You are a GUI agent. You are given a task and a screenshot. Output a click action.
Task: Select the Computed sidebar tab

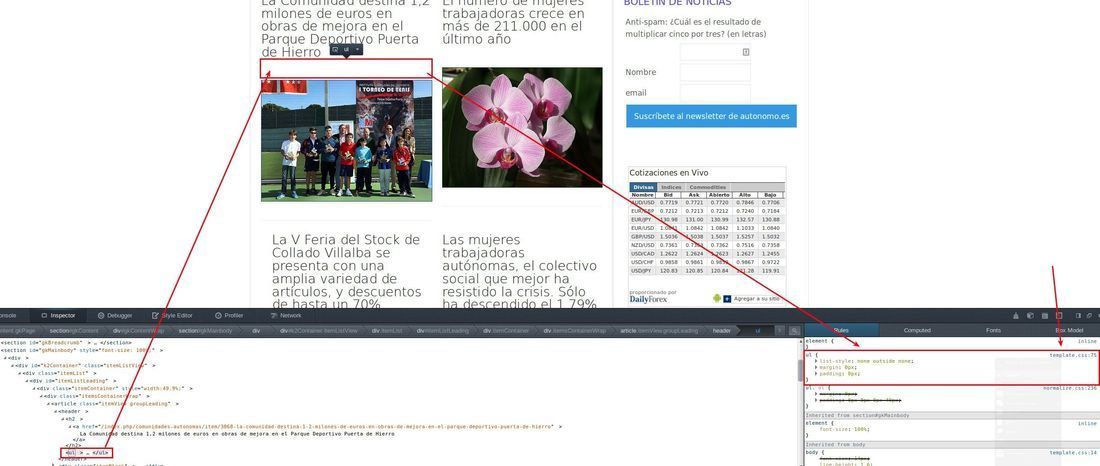click(x=916, y=330)
